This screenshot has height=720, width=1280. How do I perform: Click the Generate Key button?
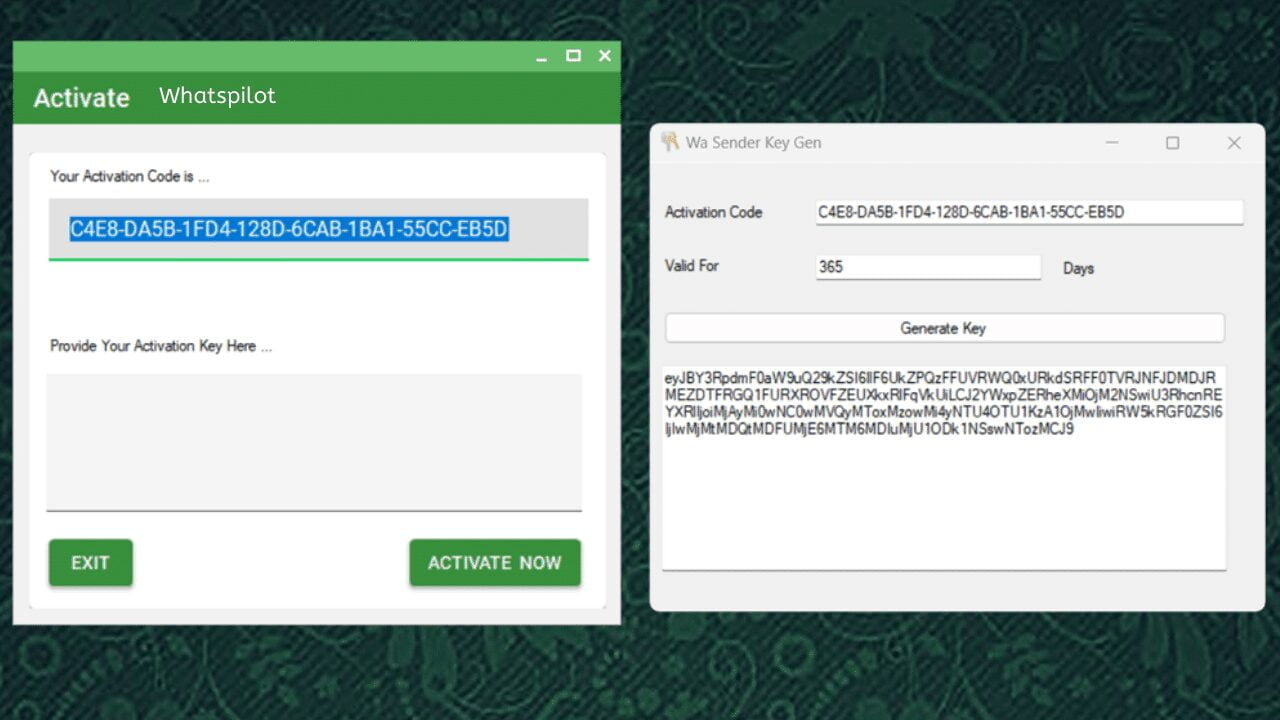(944, 328)
